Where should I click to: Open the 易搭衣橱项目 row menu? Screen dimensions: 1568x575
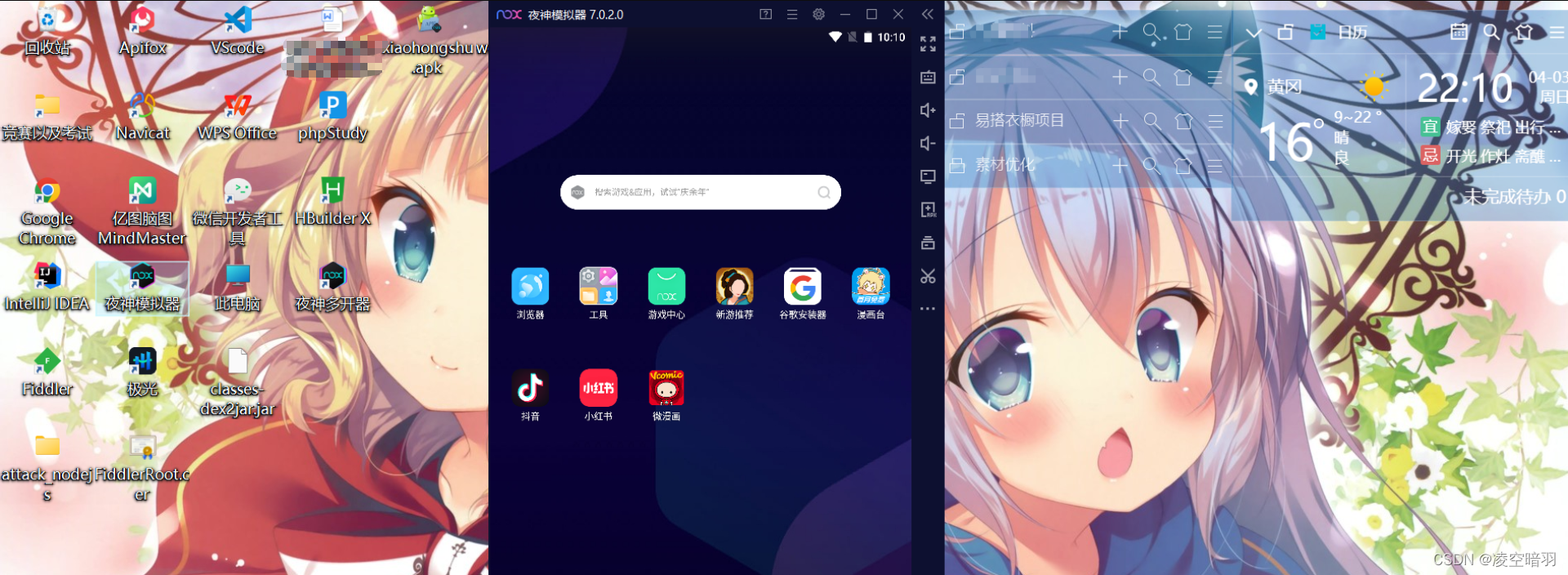tap(1215, 121)
